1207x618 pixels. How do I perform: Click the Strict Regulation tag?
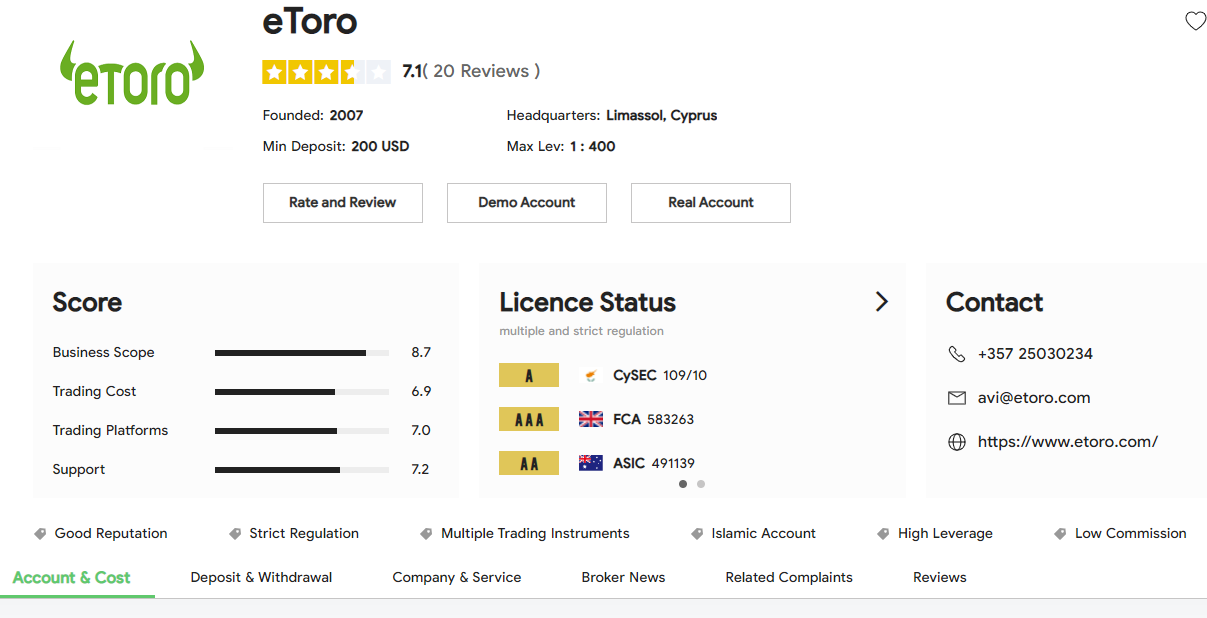(304, 534)
